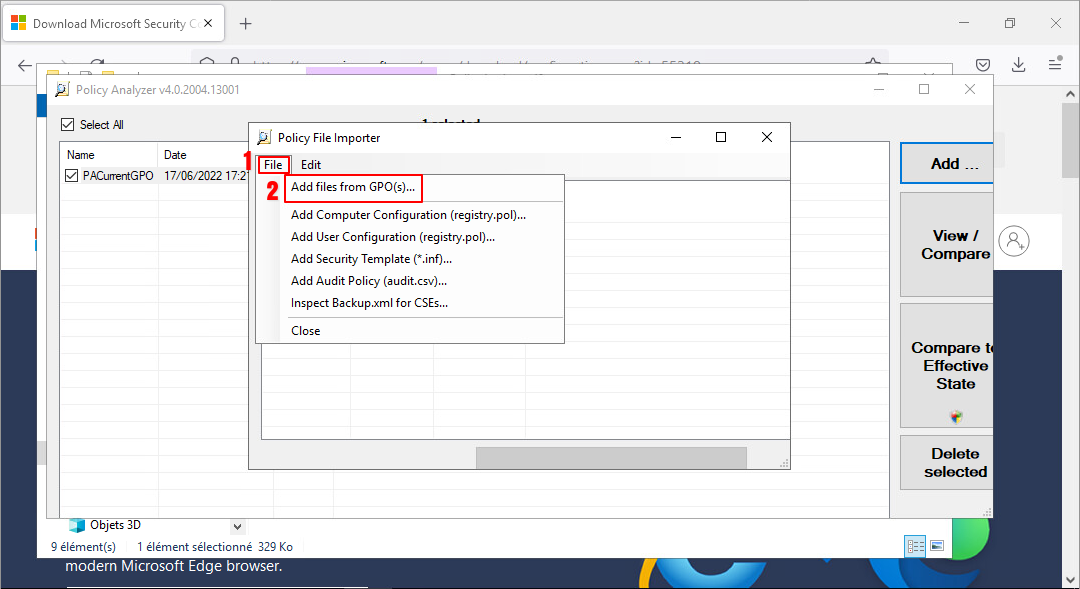This screenshot has width=1080, height=589.
Task: Open the Edit menu in Policy File Importer
Action: (311, 164)
